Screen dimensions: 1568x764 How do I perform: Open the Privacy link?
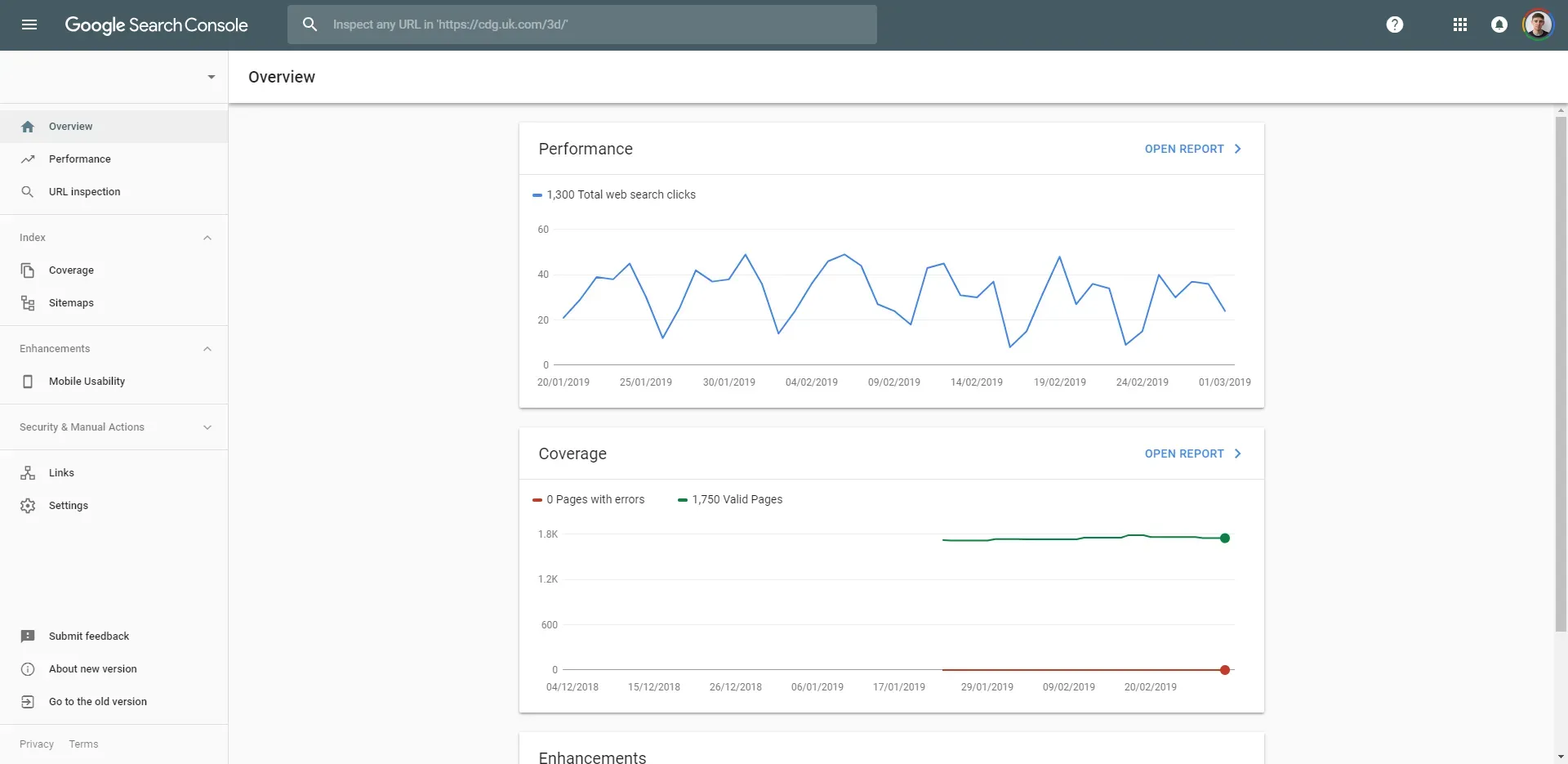[37, 744]
